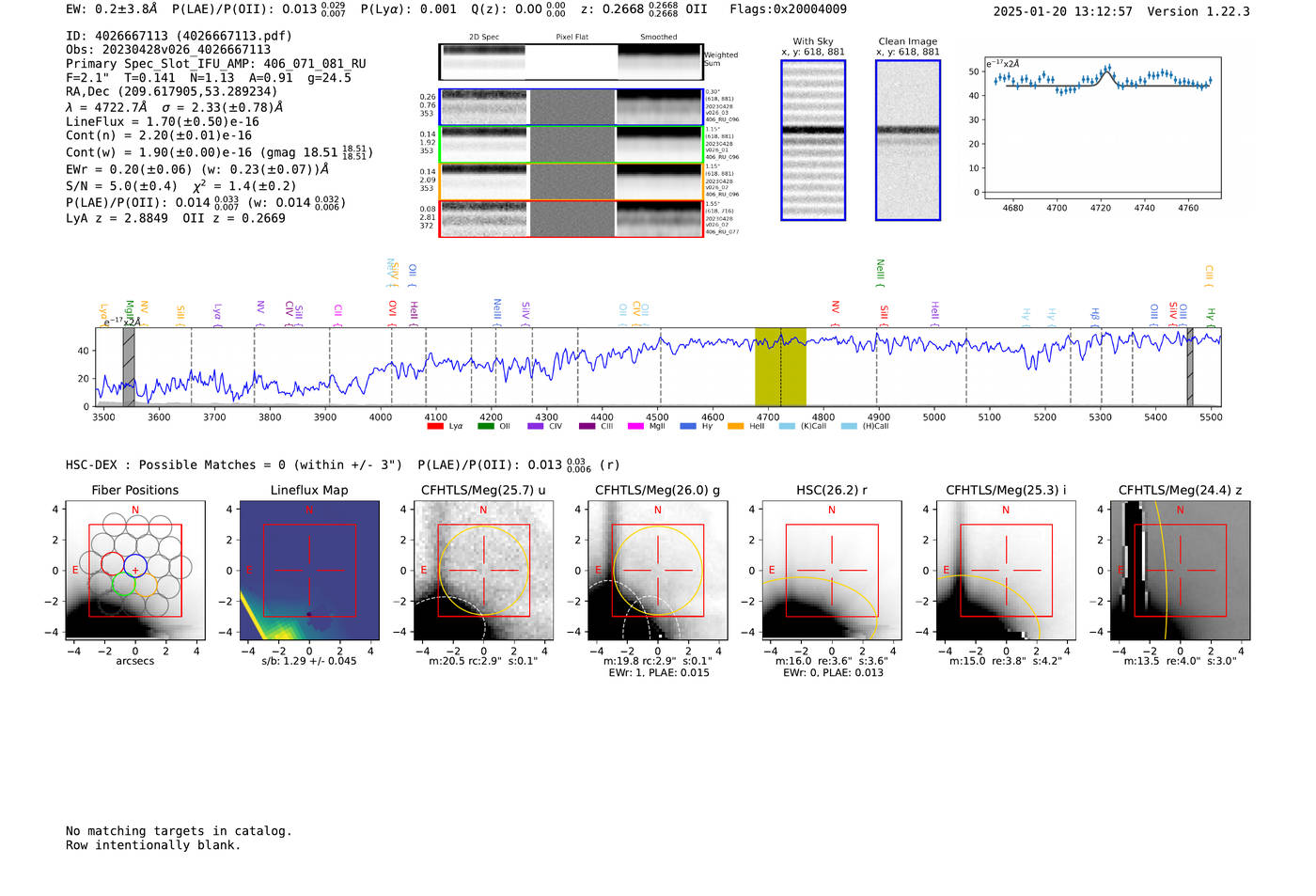This screenshot has width=1316, height=896.
Task: Select the blue-bordered fiber spectrum row
Action: point(571,107)
